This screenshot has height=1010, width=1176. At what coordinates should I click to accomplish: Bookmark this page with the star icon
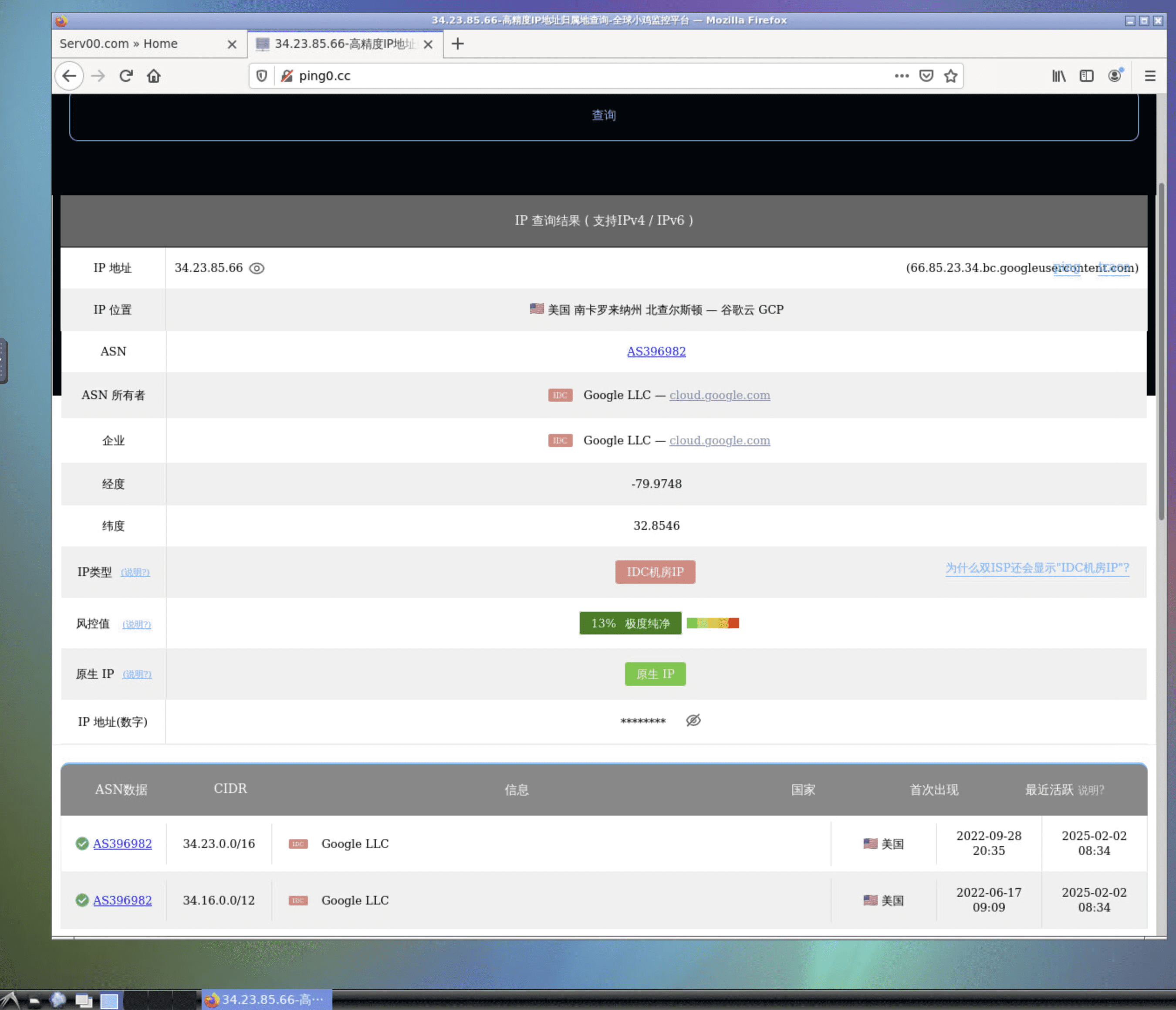pyautogui.click(x=951, y=75)
